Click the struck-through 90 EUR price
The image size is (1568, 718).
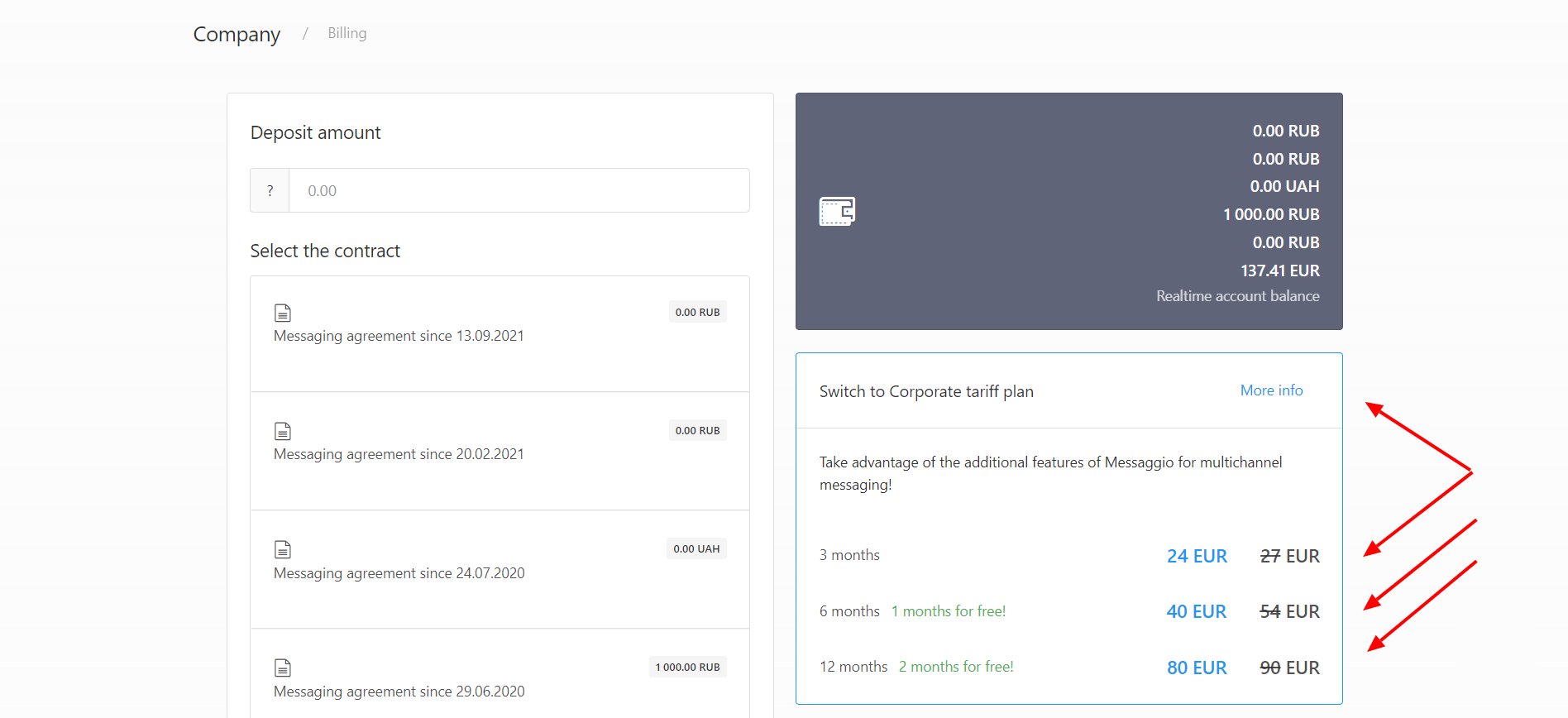coord(1289,668)
